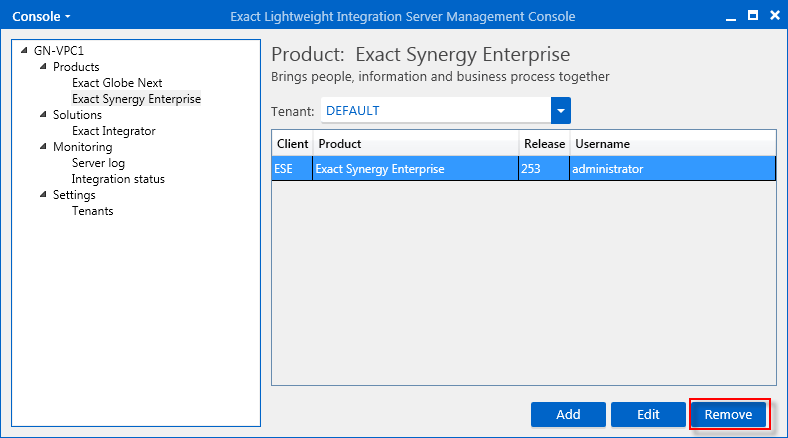Click the DEFAULT tenant field
788x438 pixels.
[x=436, y=111]
